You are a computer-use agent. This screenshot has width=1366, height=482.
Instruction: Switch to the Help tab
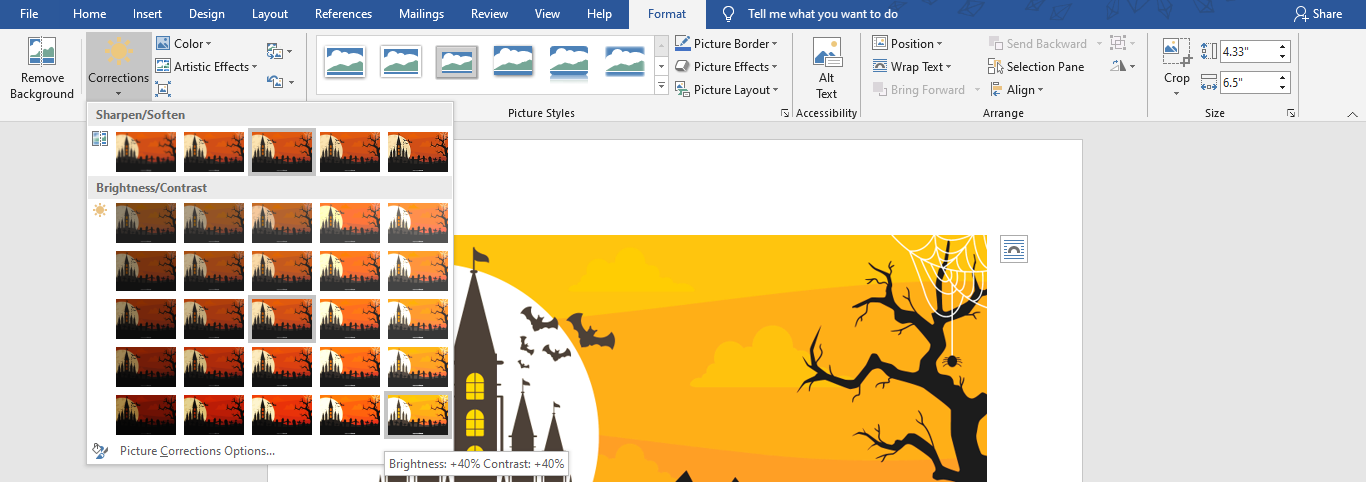pos(599,14)
